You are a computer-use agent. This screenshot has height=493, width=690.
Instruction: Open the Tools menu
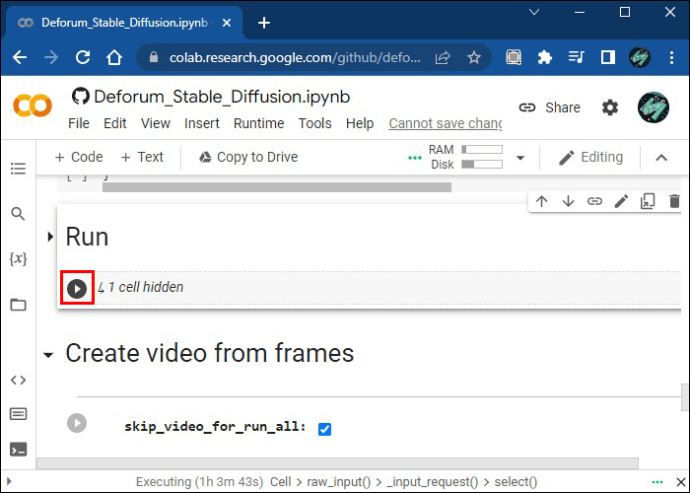(315, 123)
